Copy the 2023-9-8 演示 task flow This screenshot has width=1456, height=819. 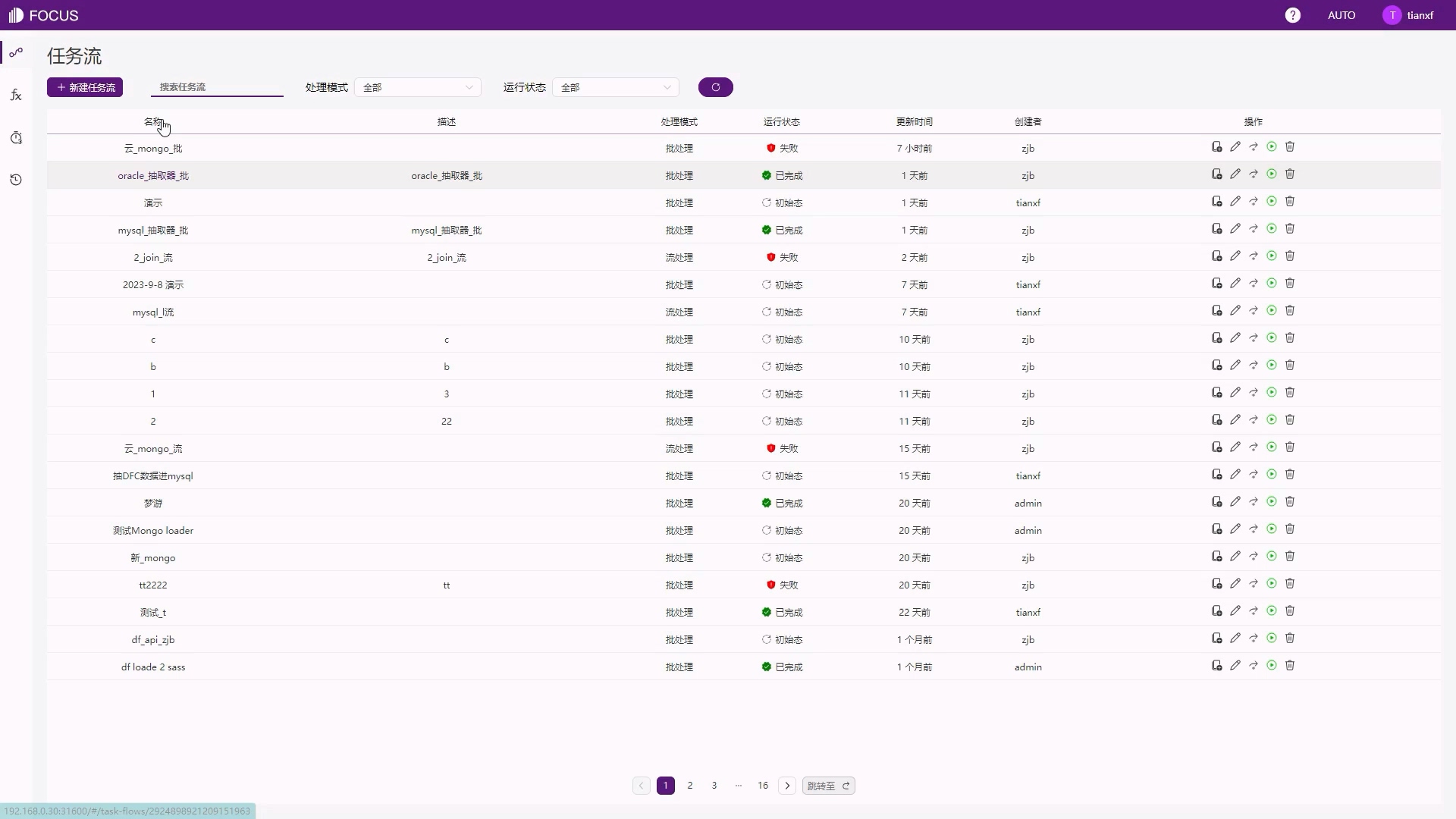1217,284
